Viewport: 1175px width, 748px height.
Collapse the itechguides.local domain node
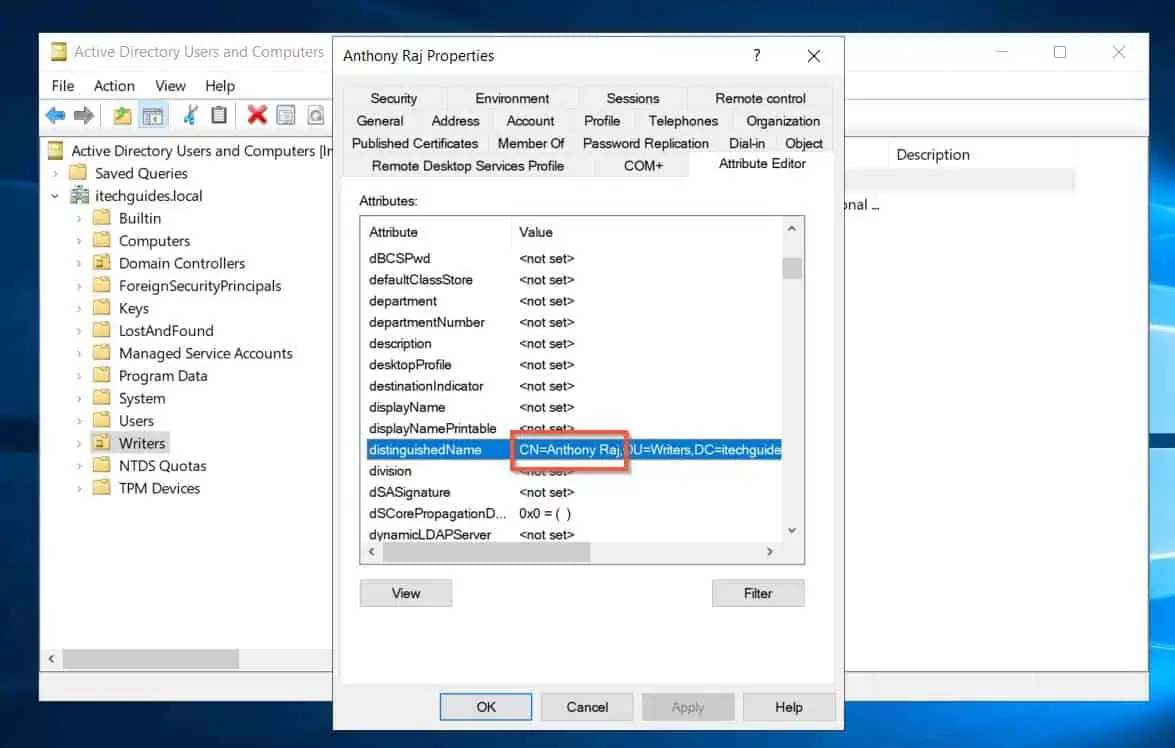coord(55,196)
